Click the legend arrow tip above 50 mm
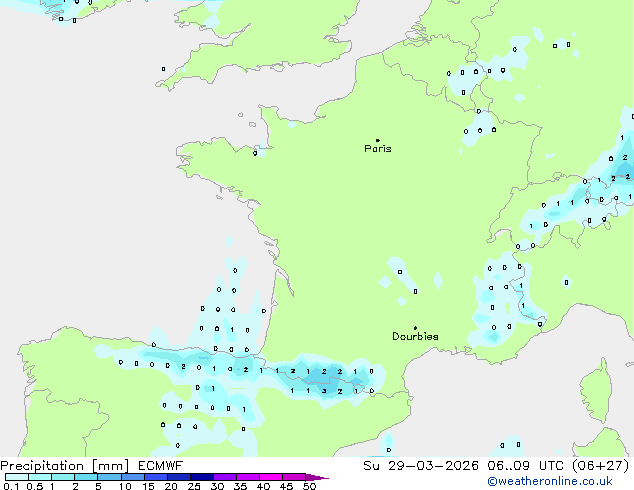Viewport: 634px width, 490px height. tap(317, 477)
